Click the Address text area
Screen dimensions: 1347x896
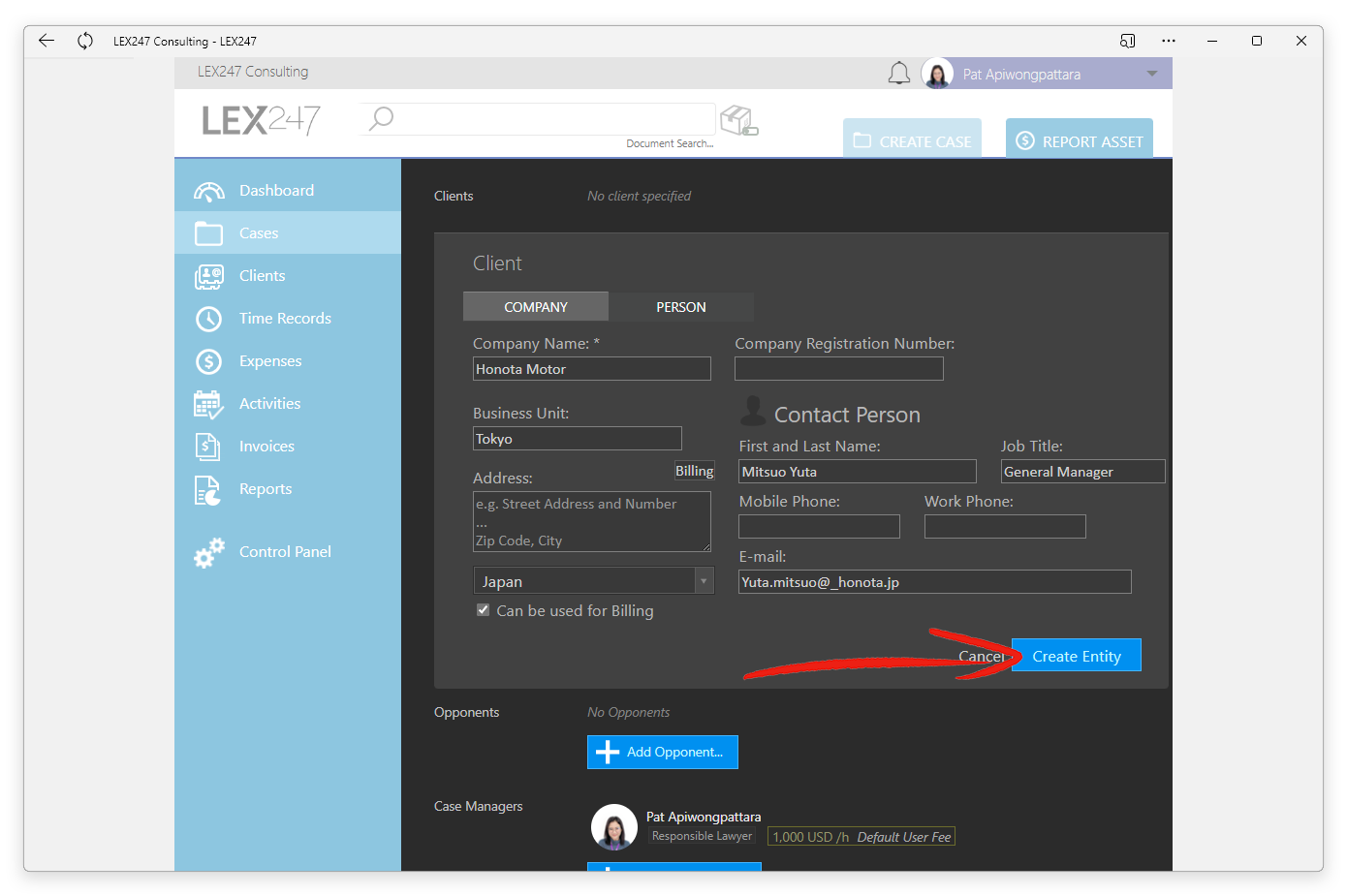(592, 522)
